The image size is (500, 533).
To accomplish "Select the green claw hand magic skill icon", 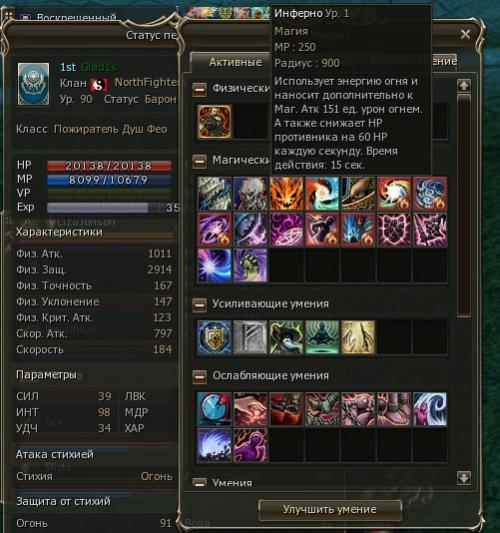I will [251, 265].
